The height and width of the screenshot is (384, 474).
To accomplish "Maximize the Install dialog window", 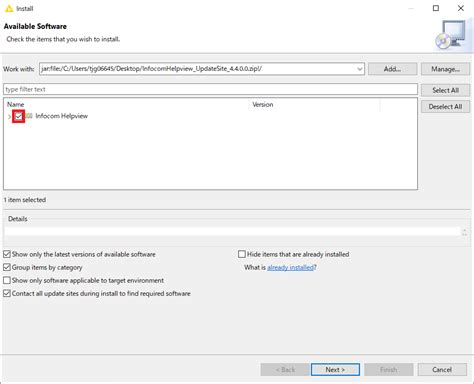I will coord(436,8).
